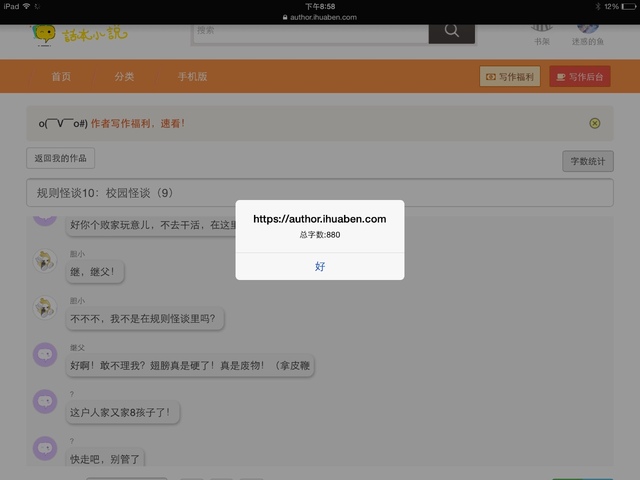
Task: Select the message 这户人家又家8孩子了！
Action: point(119,411)
